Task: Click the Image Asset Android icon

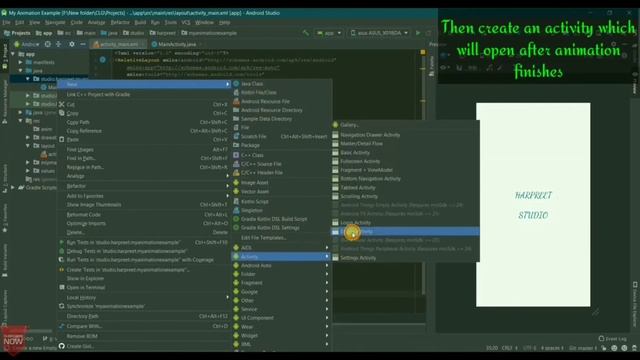Action: pyautogui.click(x=236, y=182)
